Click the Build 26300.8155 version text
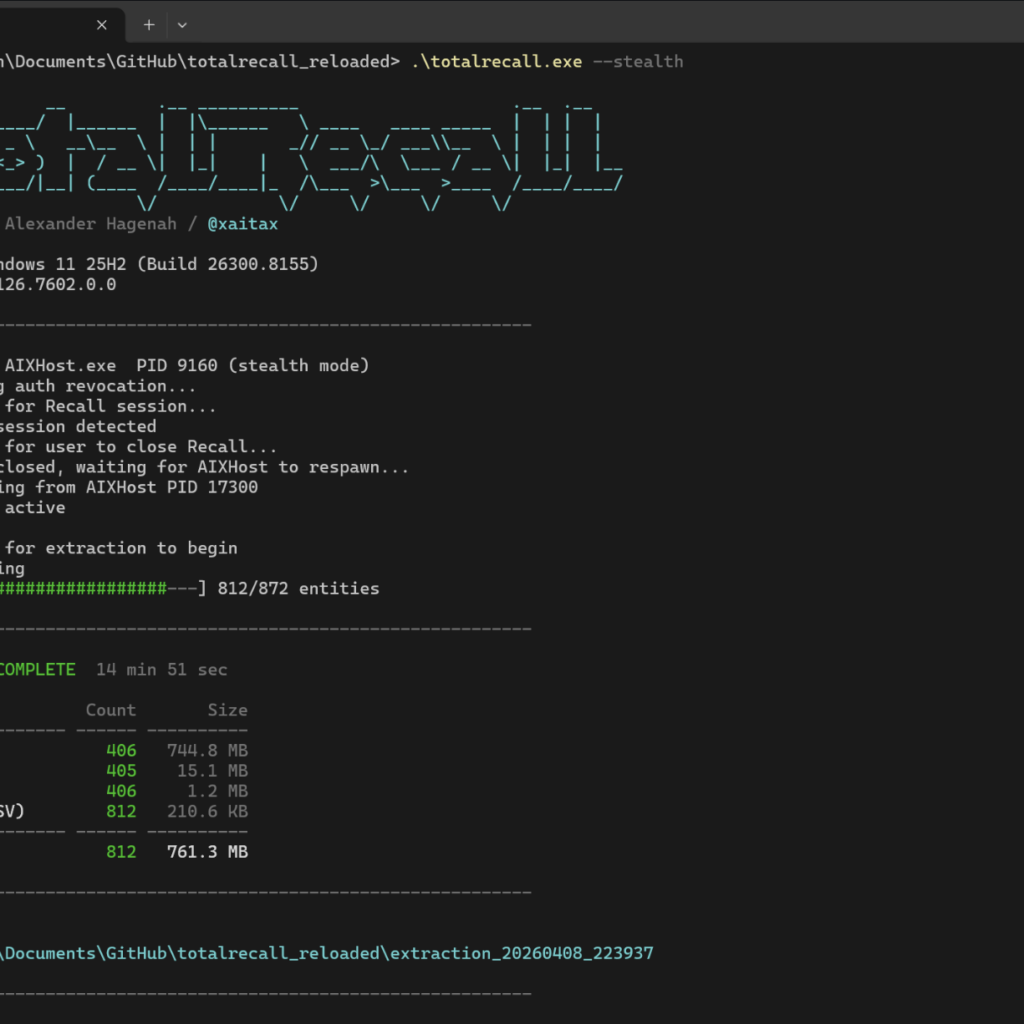Screen dimensions: 1024x1024 (x=228, y=264)
